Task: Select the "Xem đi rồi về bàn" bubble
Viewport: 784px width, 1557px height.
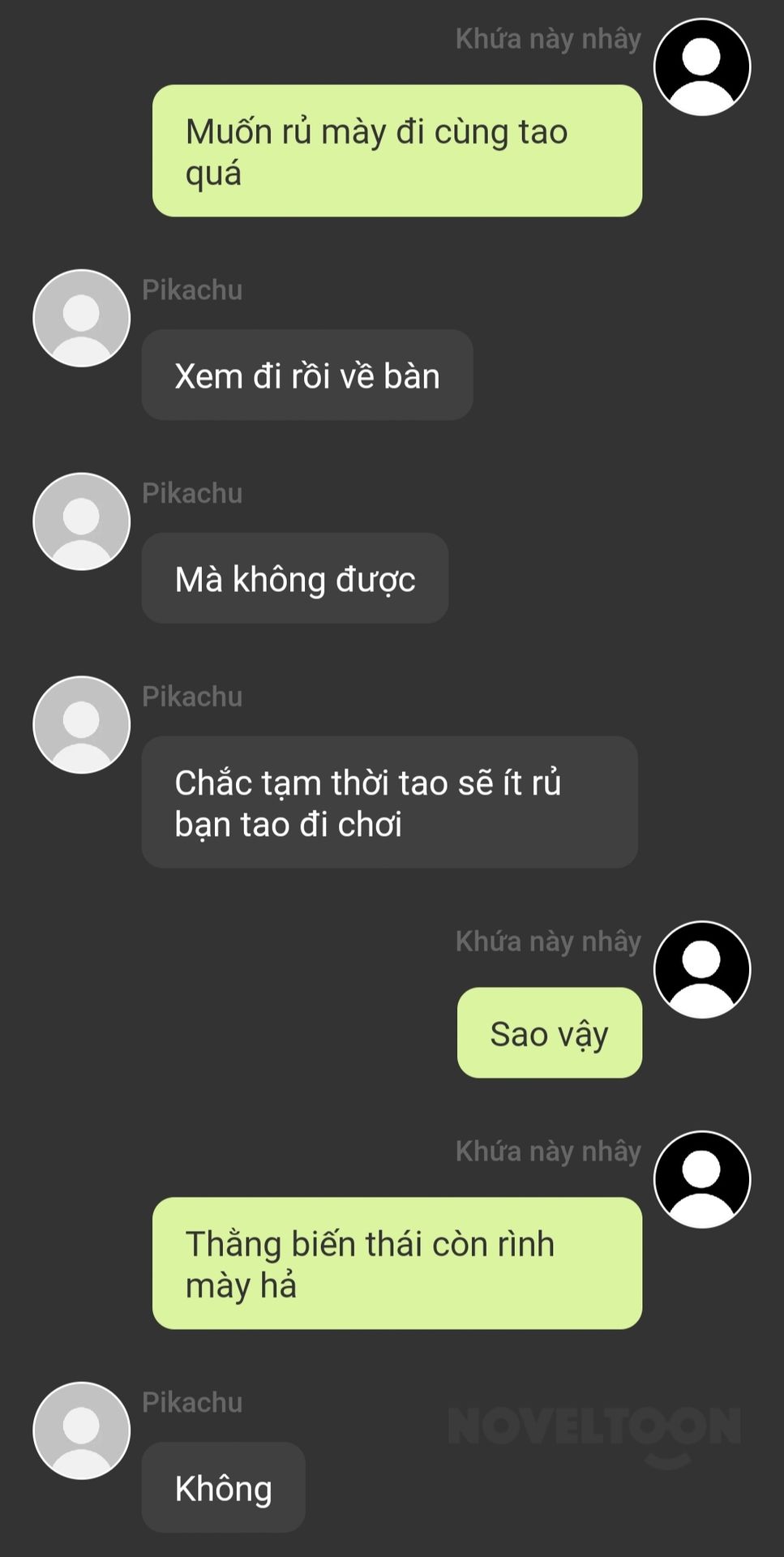Action: coord(307,375)
